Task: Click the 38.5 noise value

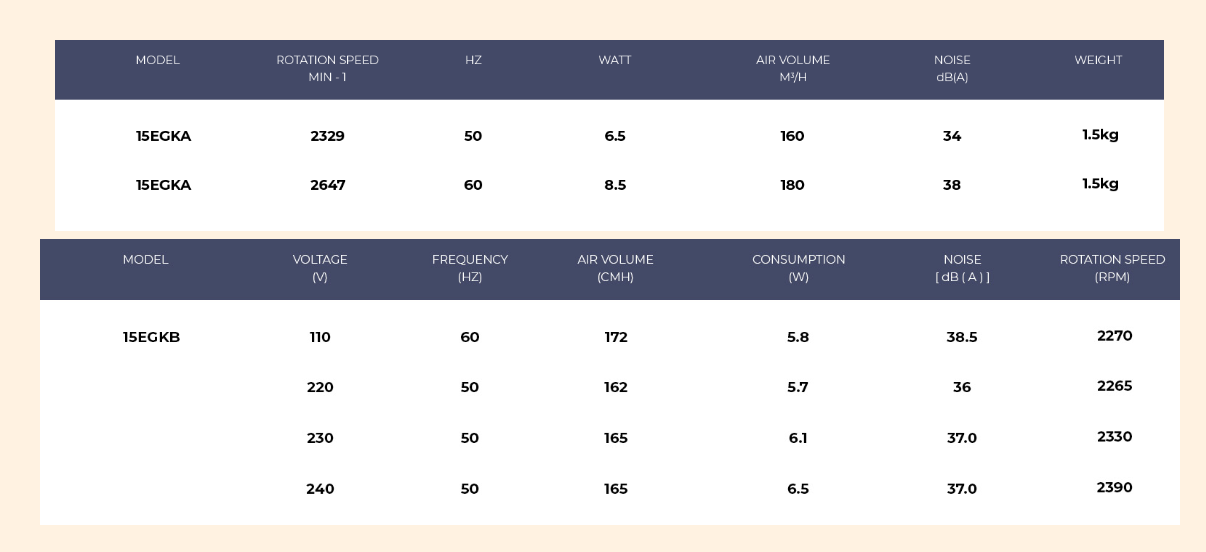Action: click(x=962, y=337)
